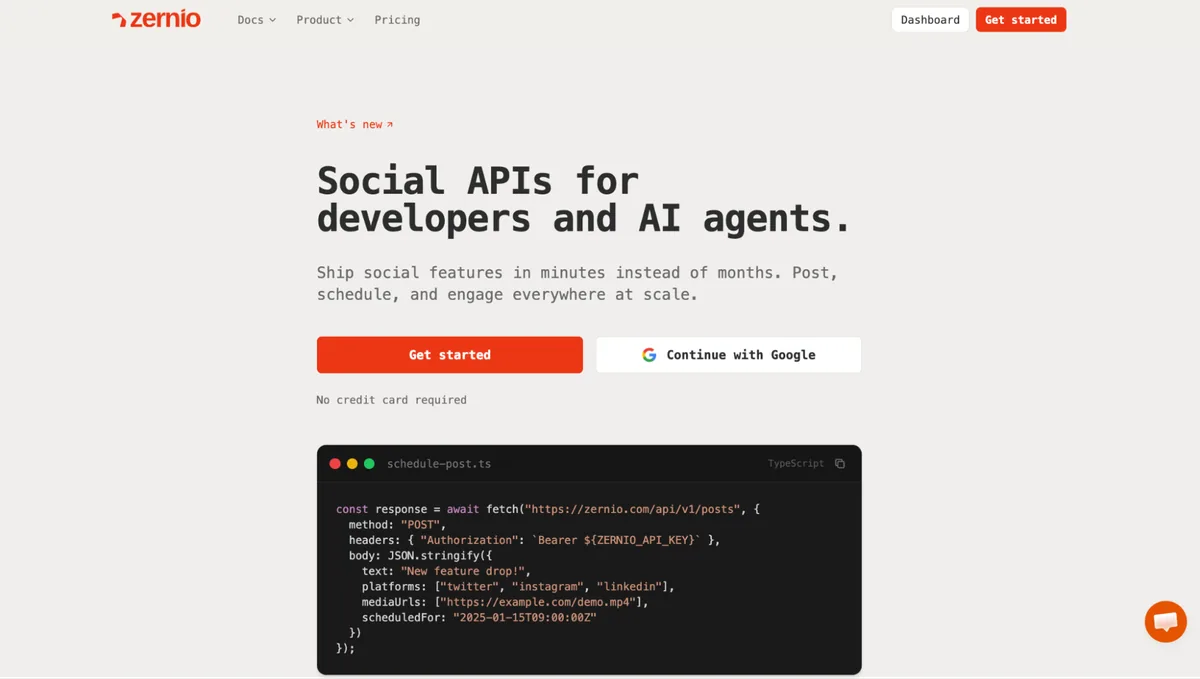Click the zernio.com API URL in code
The image size is (1200, 679).
point(633,509)
